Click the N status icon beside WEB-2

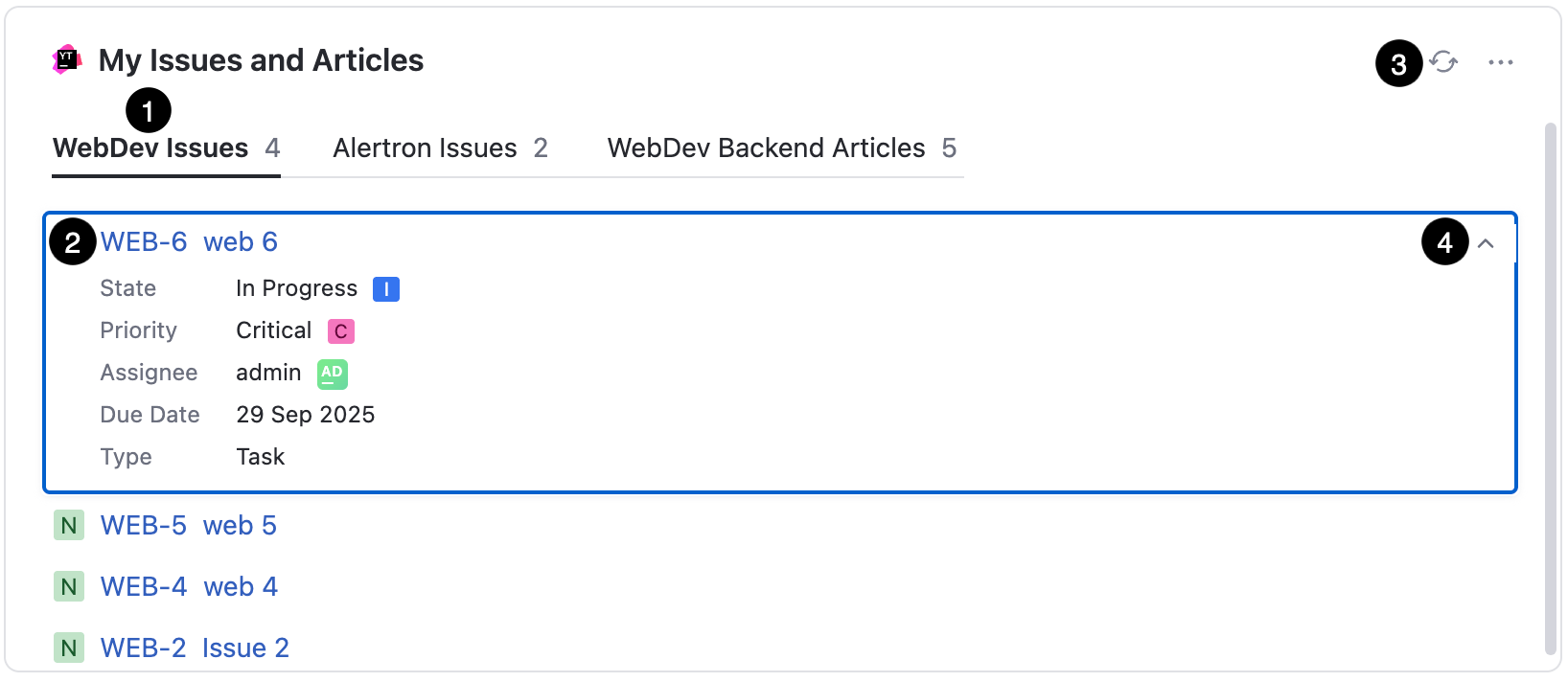(x=68, y=648)
